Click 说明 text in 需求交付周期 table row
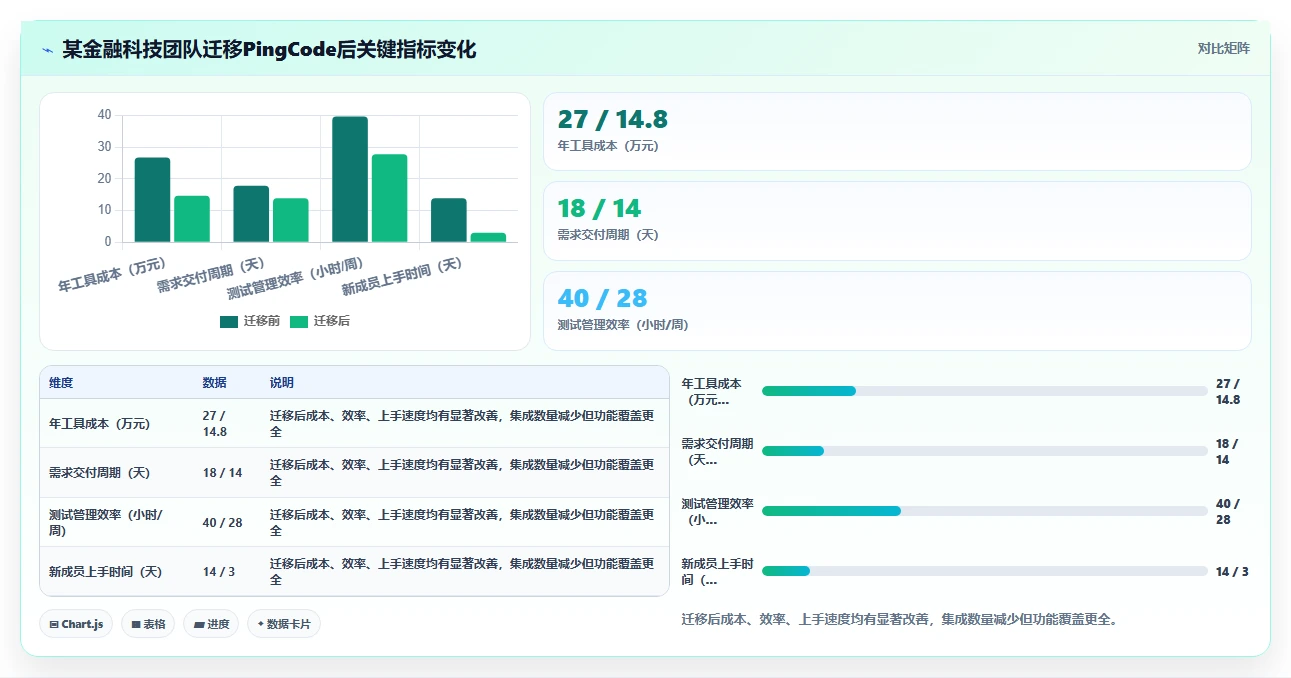This screenshot has width=1291, height=678. [462, 473]
